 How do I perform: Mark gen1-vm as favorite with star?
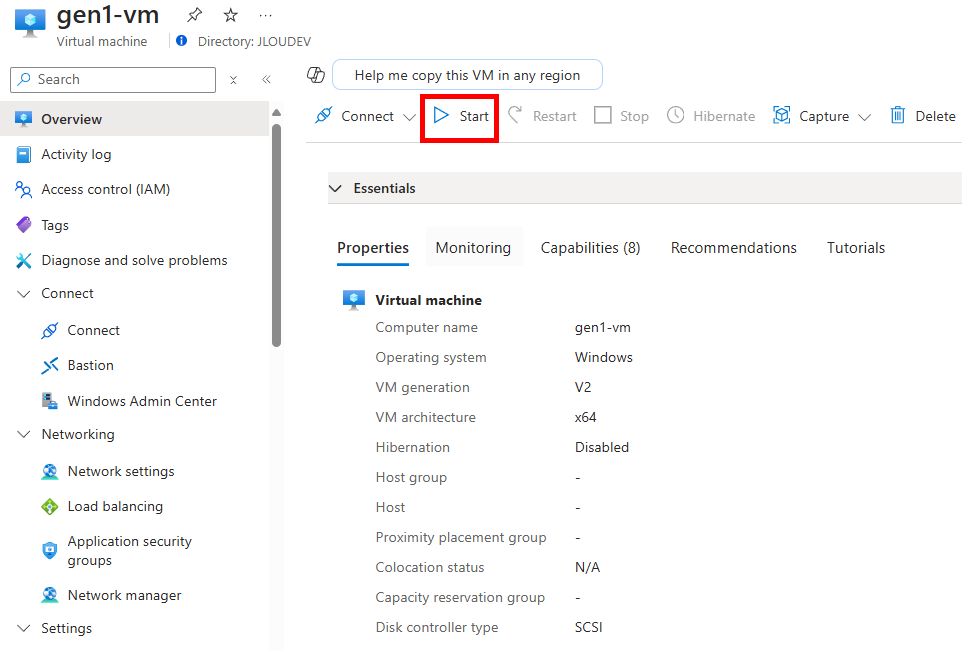tap(231, 15)
